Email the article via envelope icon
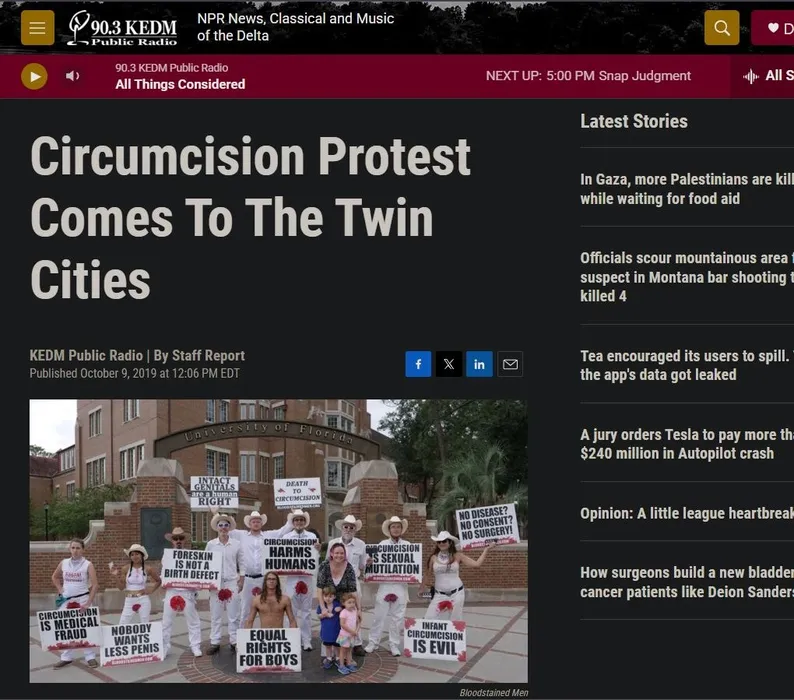 (x=510, y=364)
